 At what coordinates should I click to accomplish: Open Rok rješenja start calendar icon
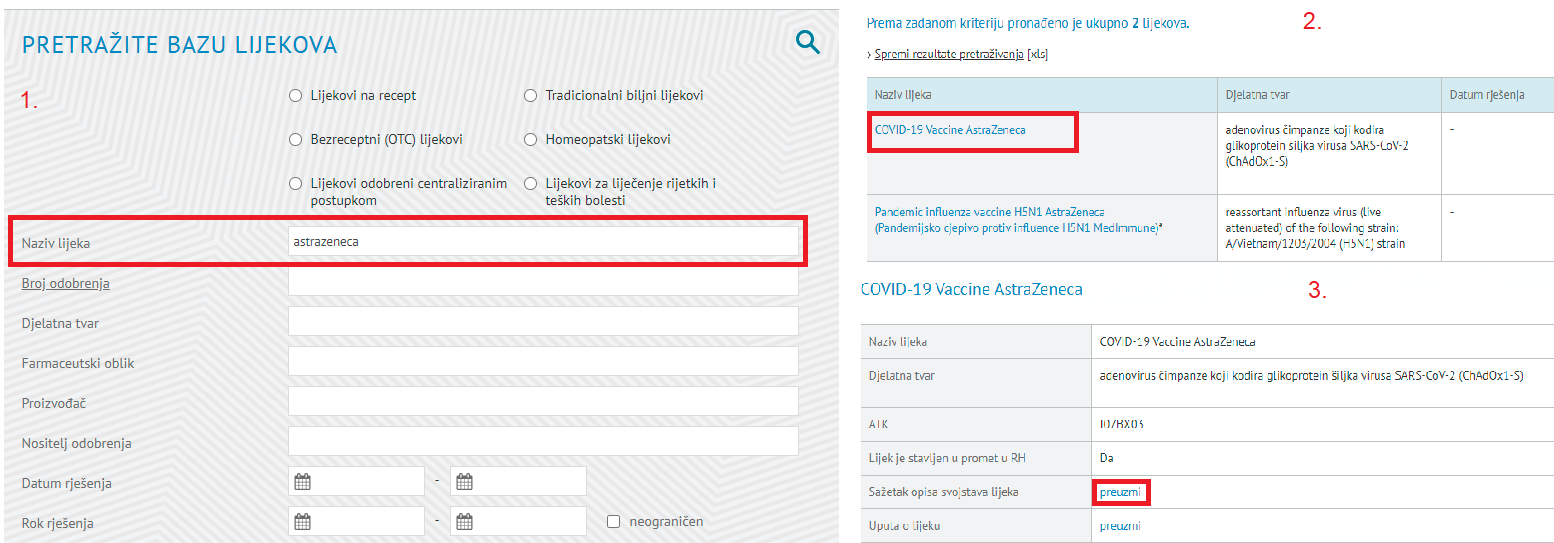click(303, 521)
